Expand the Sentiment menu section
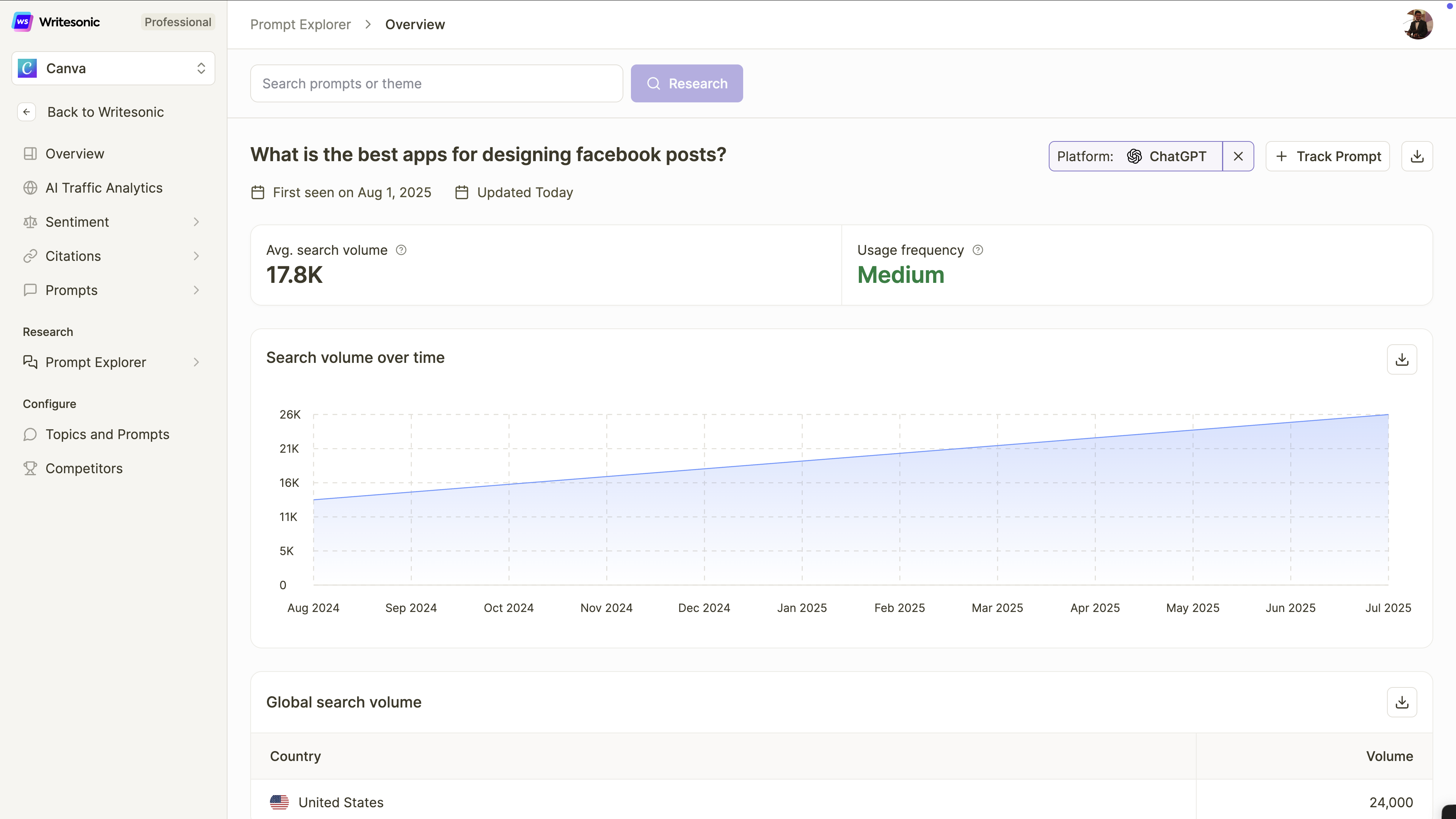Viewport: 1456px width, 819px height. [196, 222]
